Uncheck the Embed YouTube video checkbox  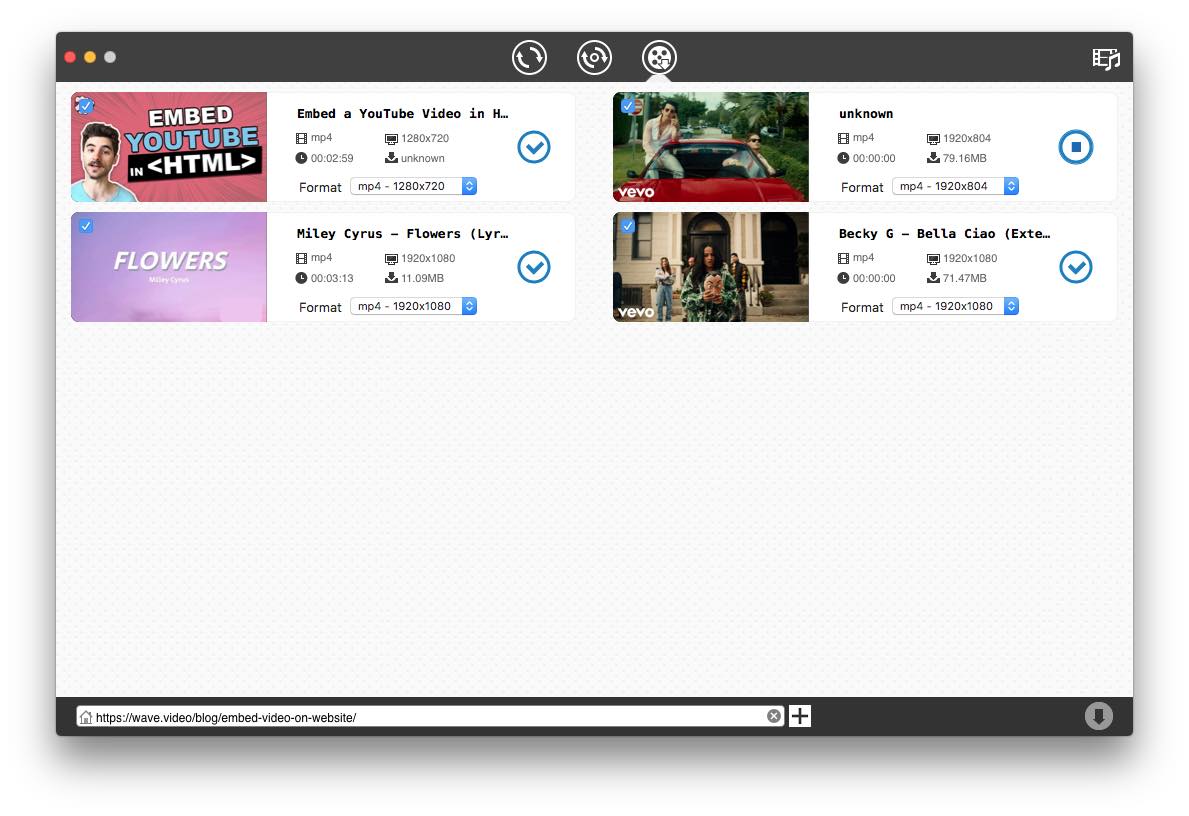pyautogui.click(x=86, y=105)
